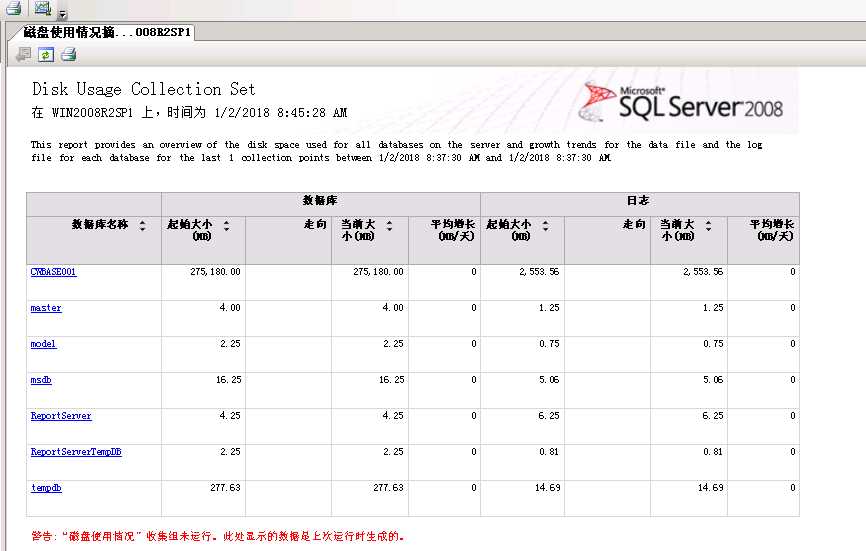866x551 pixels.
Task: Click CXBASE001 database start size 275,180.00
Action: [215, 272]
